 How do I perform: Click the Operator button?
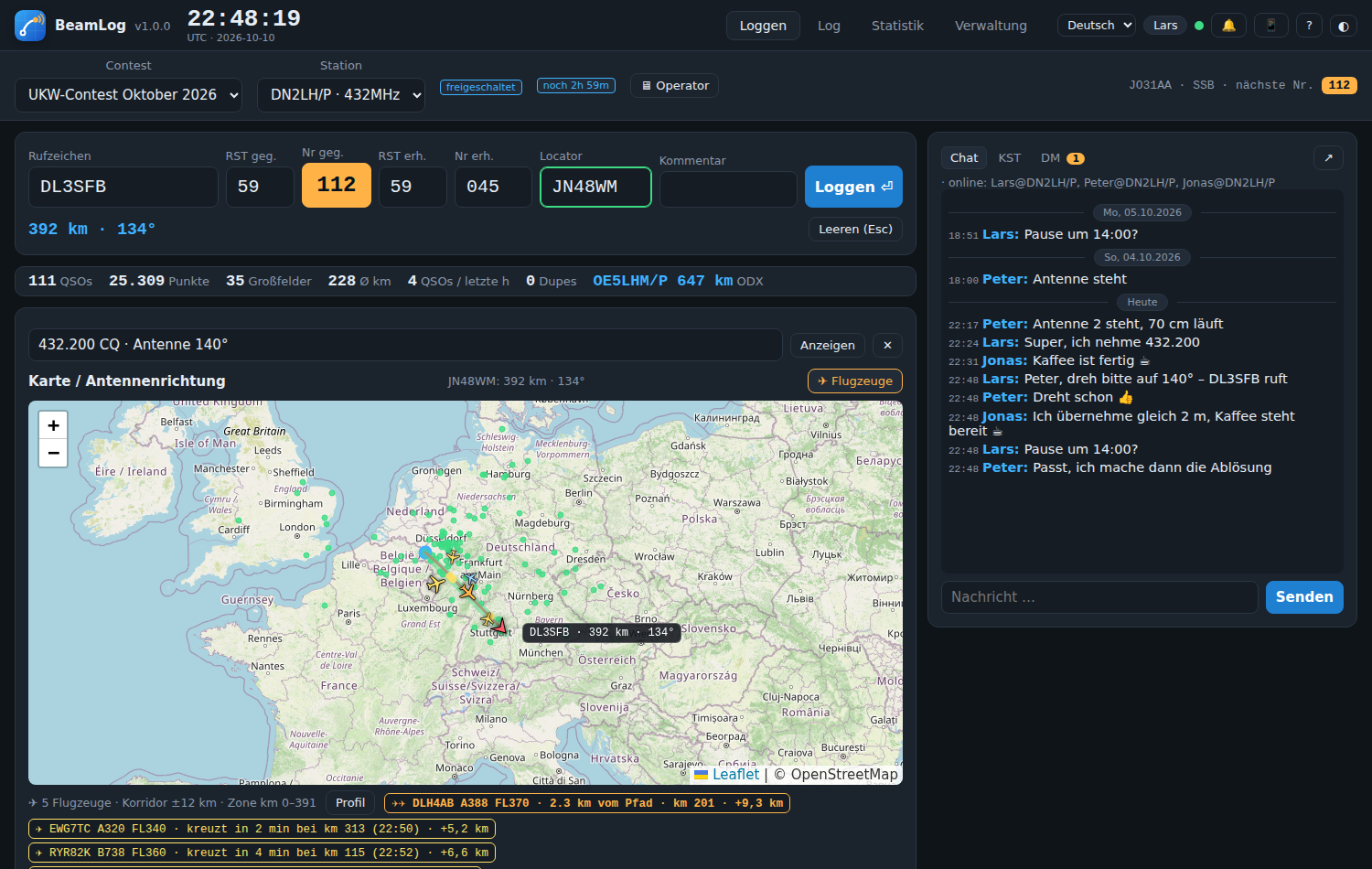point(674,86)
